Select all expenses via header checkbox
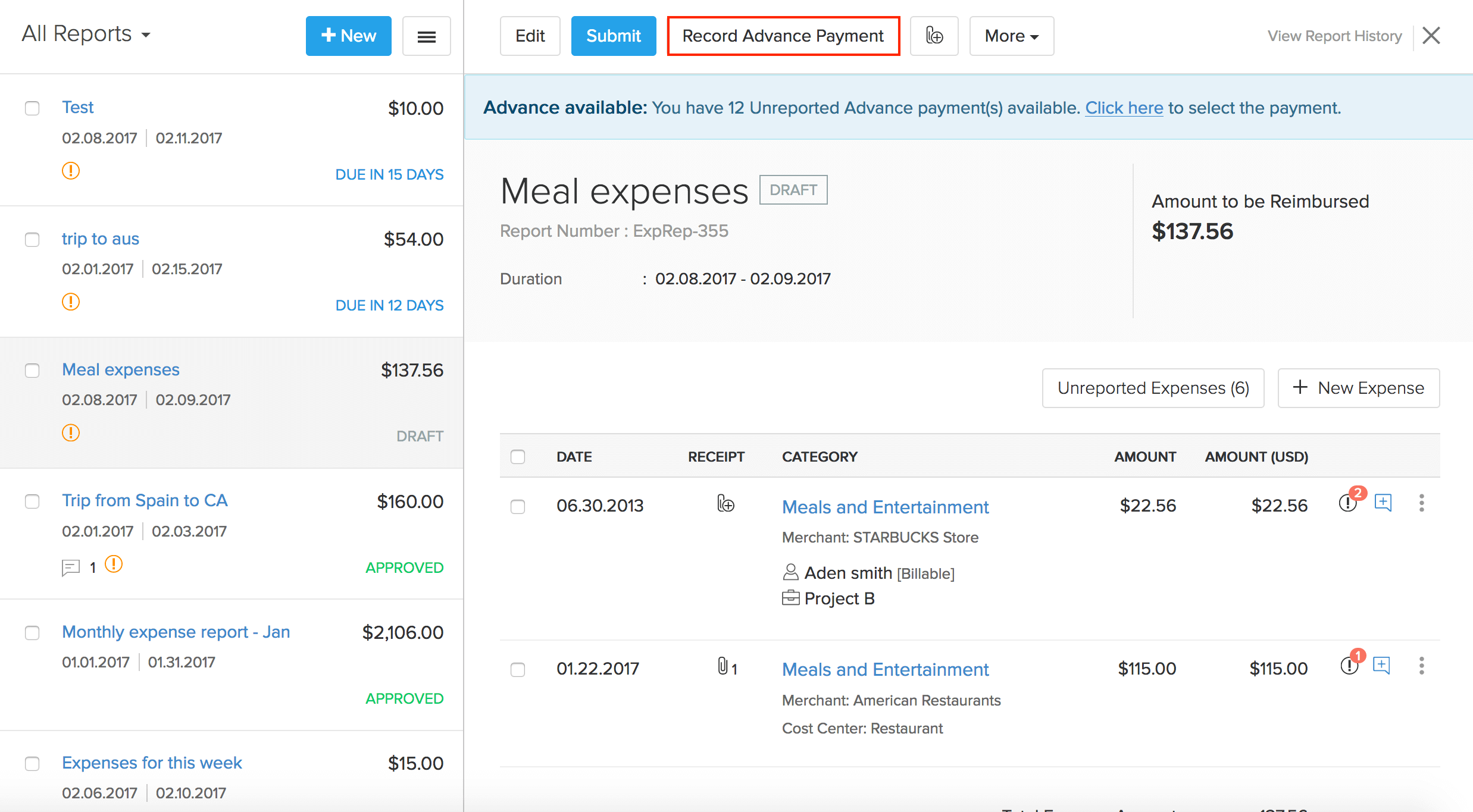Viewport: 1473px width, 812px height. click(518, 457)
